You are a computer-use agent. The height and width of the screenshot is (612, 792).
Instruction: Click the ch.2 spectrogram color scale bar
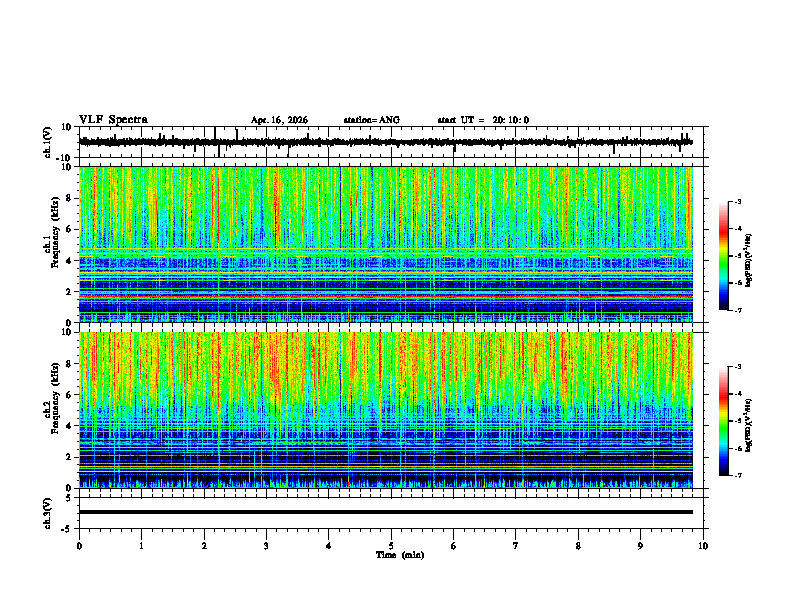(723, 421)
